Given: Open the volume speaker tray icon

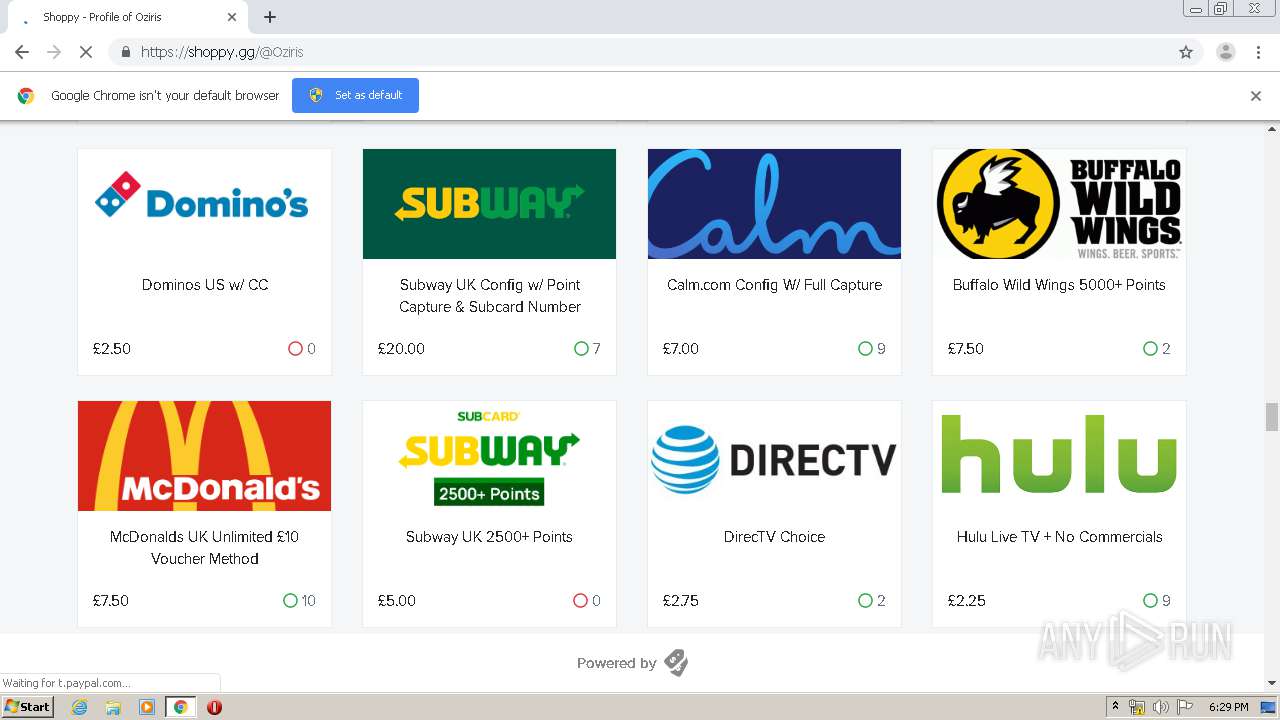Looking at the screenshot, I should click(1160, 707).
